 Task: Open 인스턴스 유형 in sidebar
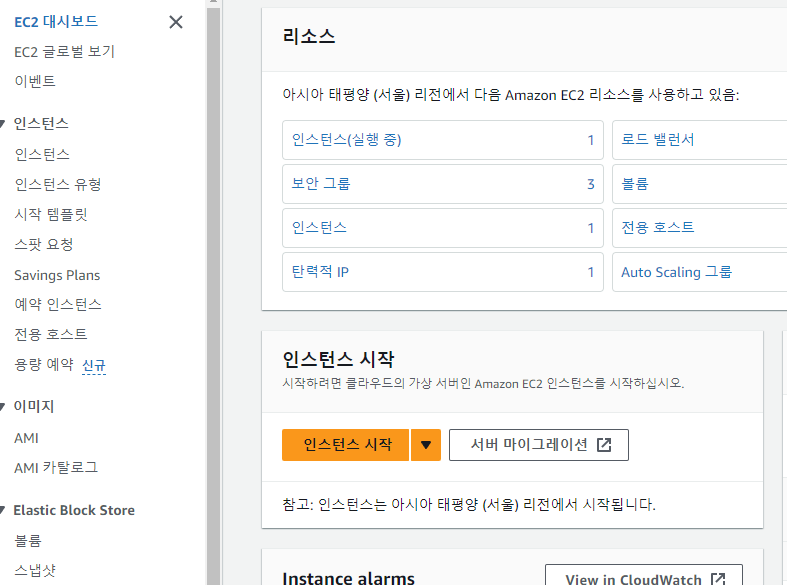pyautogui.click(x=58, y=185)
